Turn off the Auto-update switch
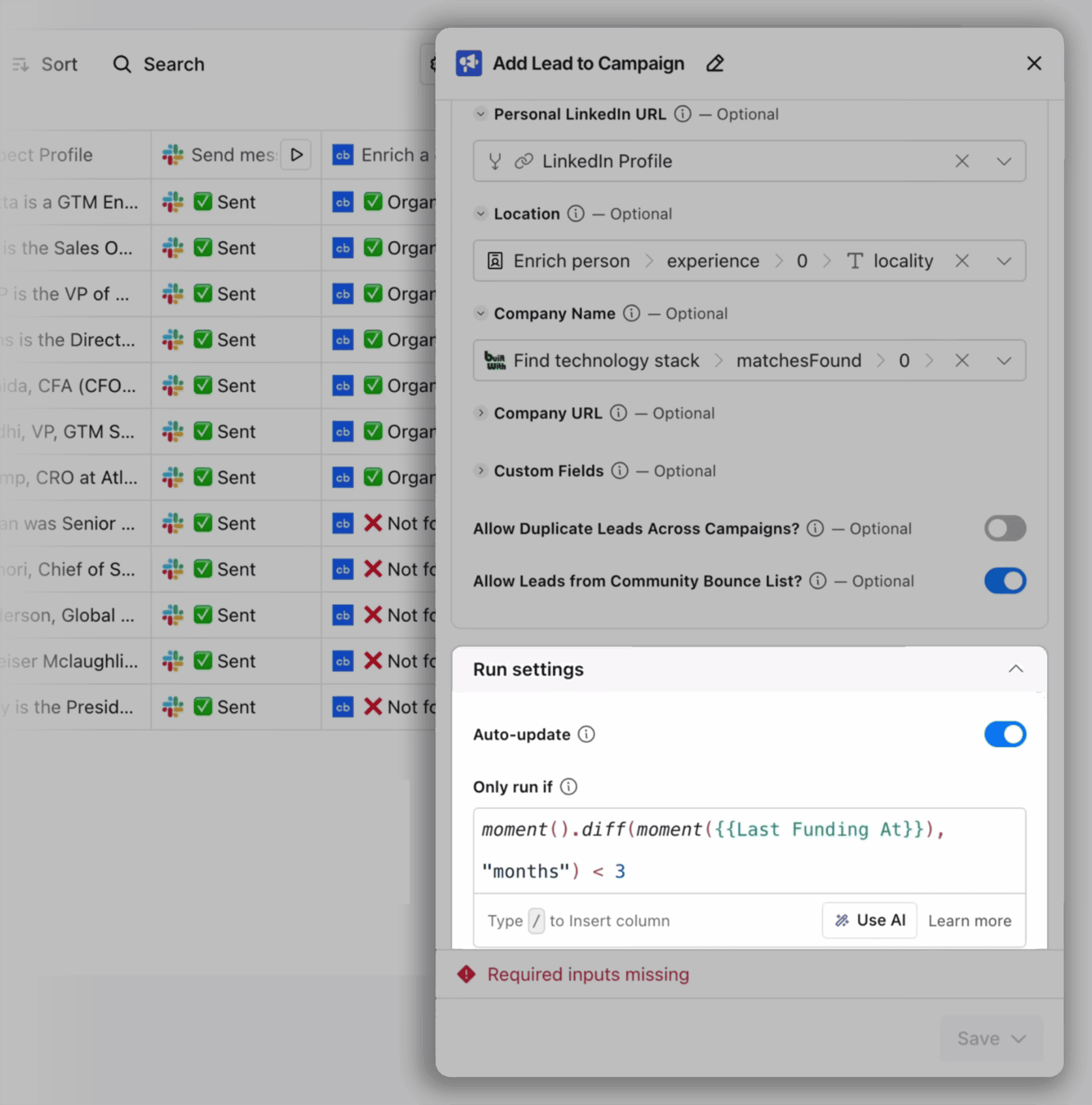The width and height of the screenshot is (1092, 1105). (x=1004, y=734)
